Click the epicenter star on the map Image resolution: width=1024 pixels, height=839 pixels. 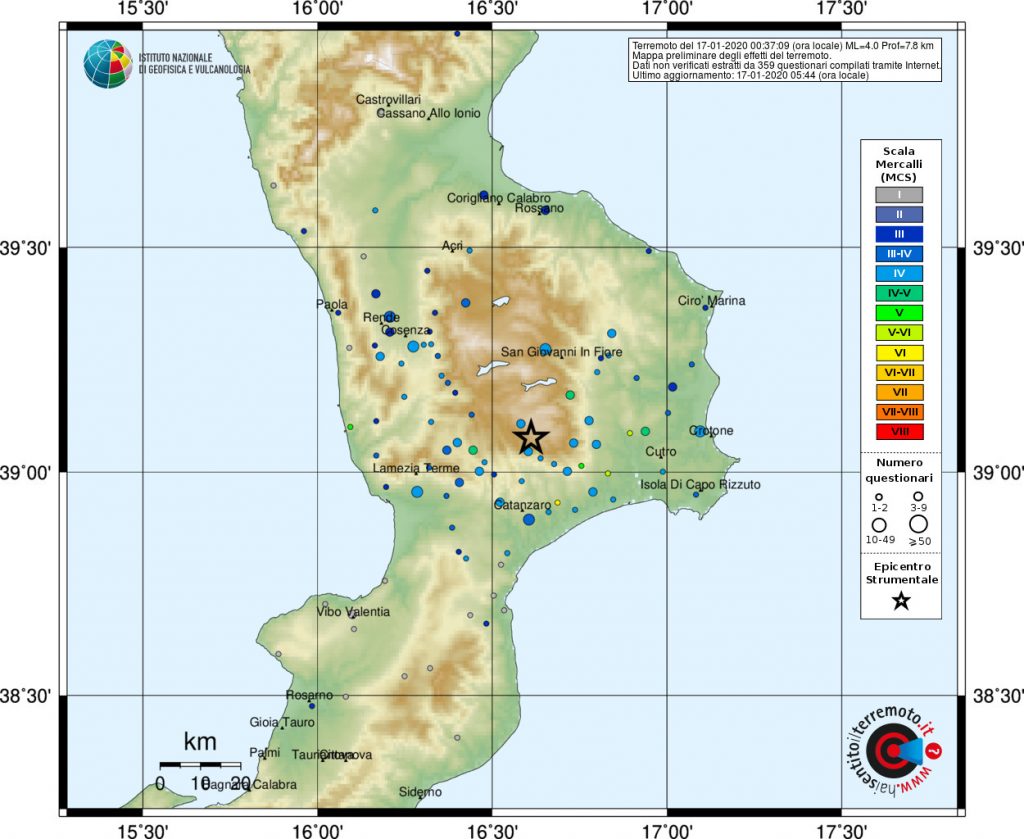click(x=531, y=436)
